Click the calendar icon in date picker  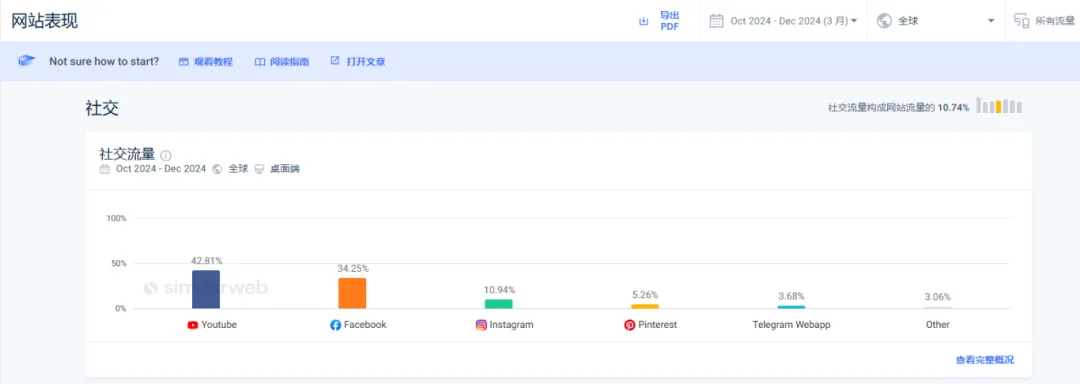[716, 21]
